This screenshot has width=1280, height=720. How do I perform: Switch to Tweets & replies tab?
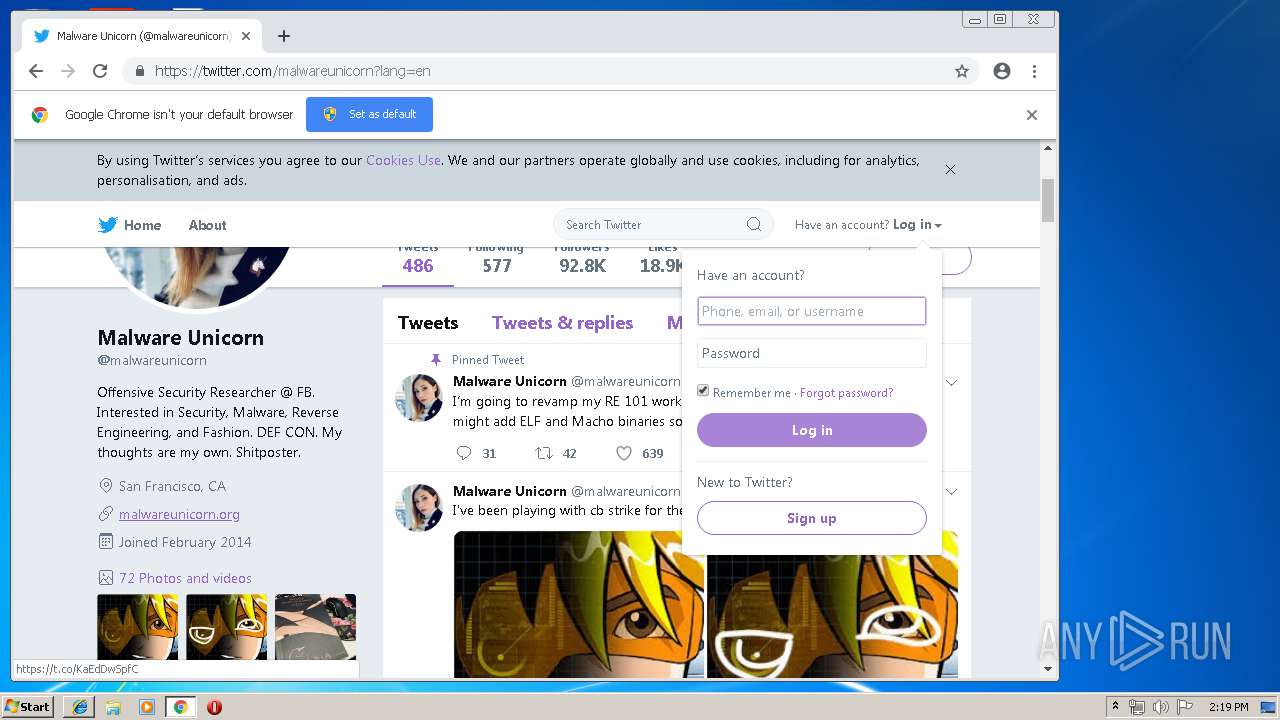click(562, 323)
